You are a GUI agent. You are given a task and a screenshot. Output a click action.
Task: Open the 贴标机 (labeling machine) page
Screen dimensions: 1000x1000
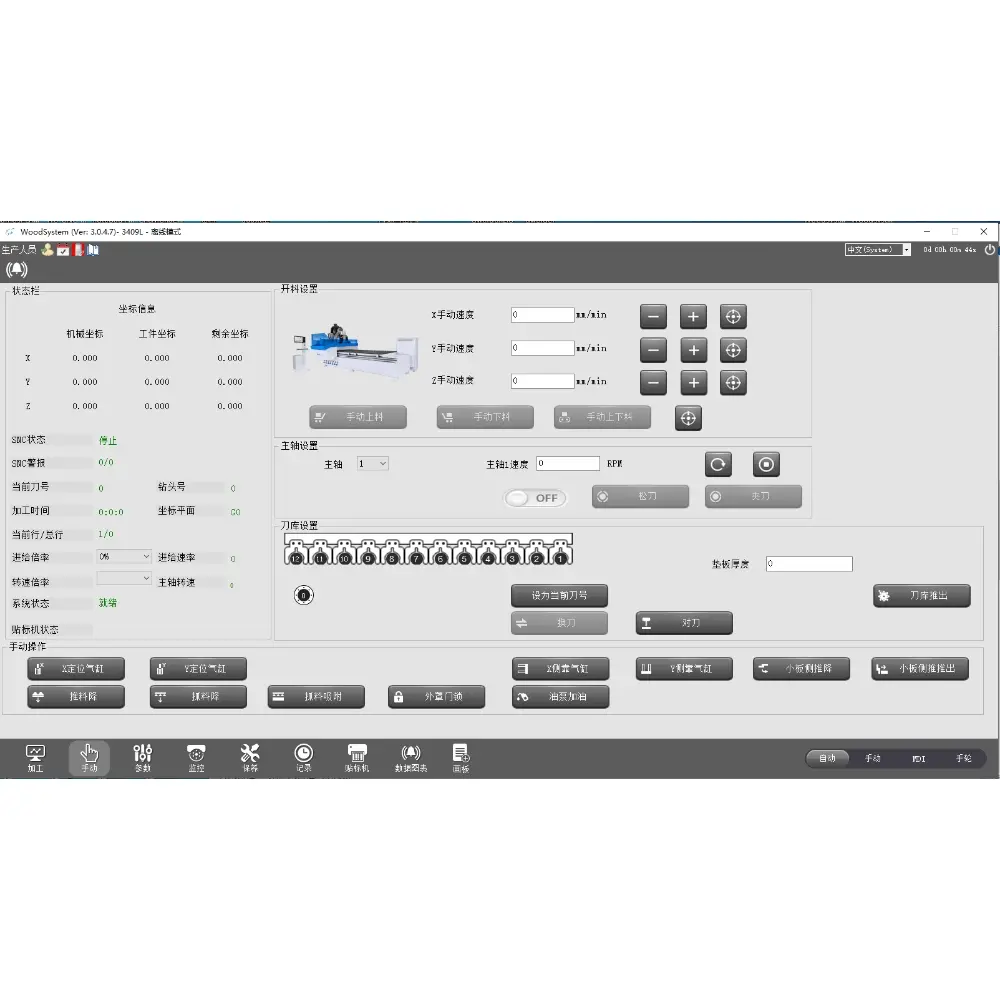click(357, 758)
